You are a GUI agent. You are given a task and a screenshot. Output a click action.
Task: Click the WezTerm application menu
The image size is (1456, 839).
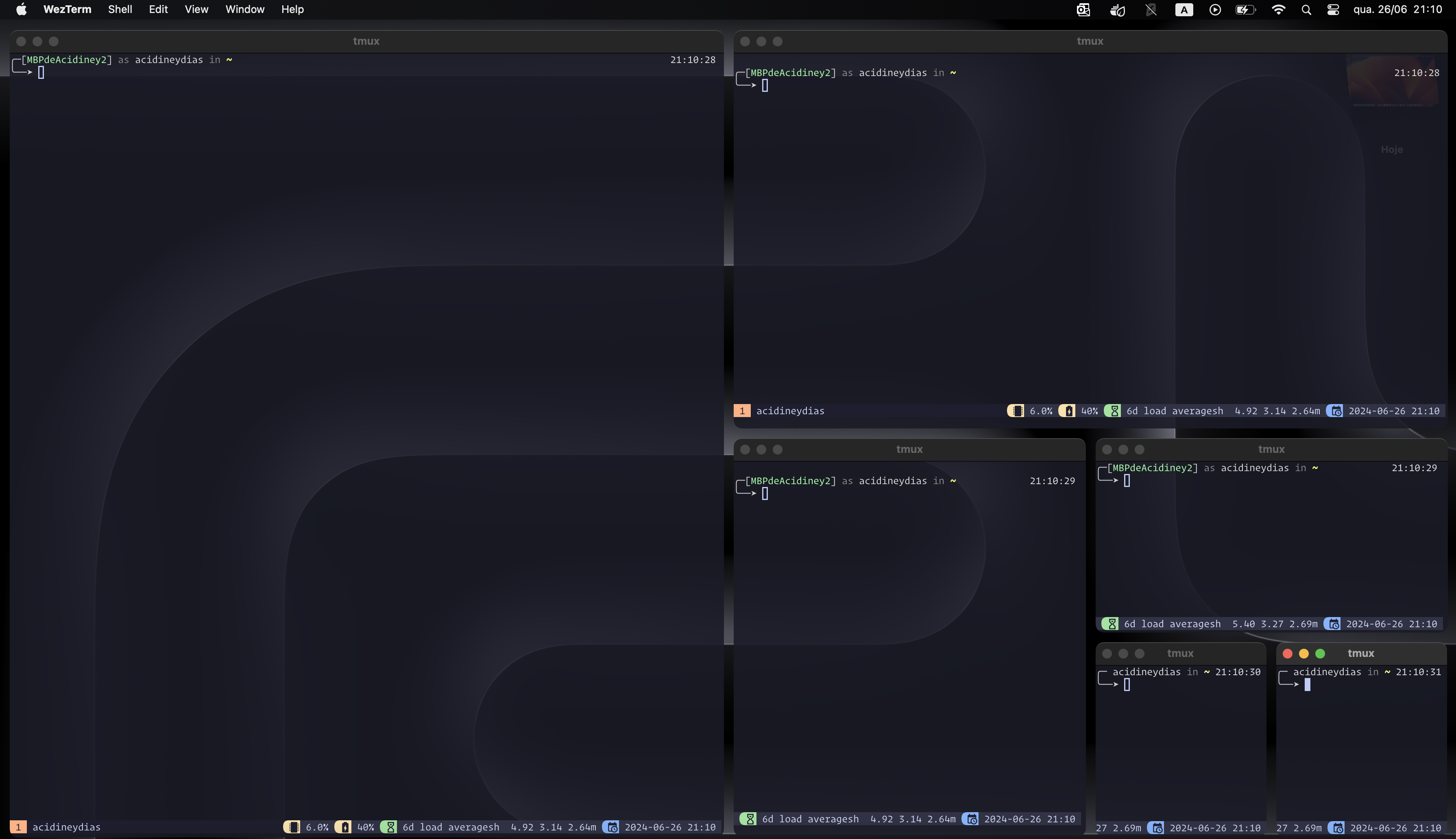coord(67,10)
